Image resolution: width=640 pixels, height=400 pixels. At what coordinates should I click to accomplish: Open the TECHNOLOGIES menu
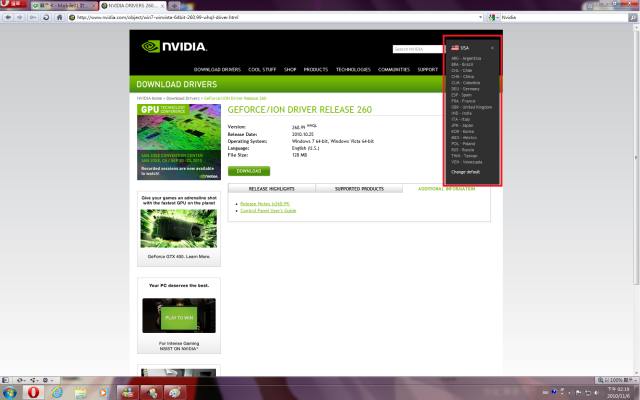[353, 70]
